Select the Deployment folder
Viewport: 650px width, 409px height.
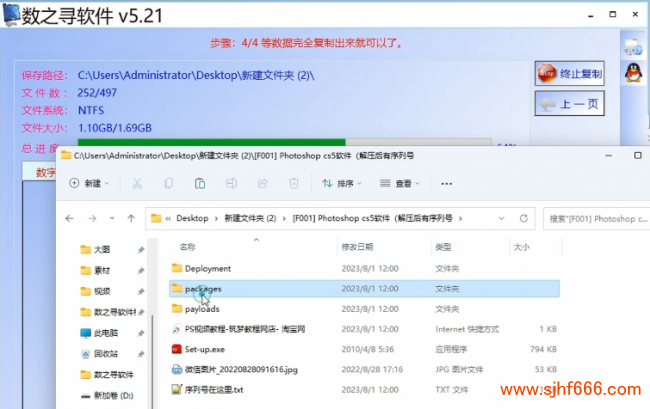point(207,268)
